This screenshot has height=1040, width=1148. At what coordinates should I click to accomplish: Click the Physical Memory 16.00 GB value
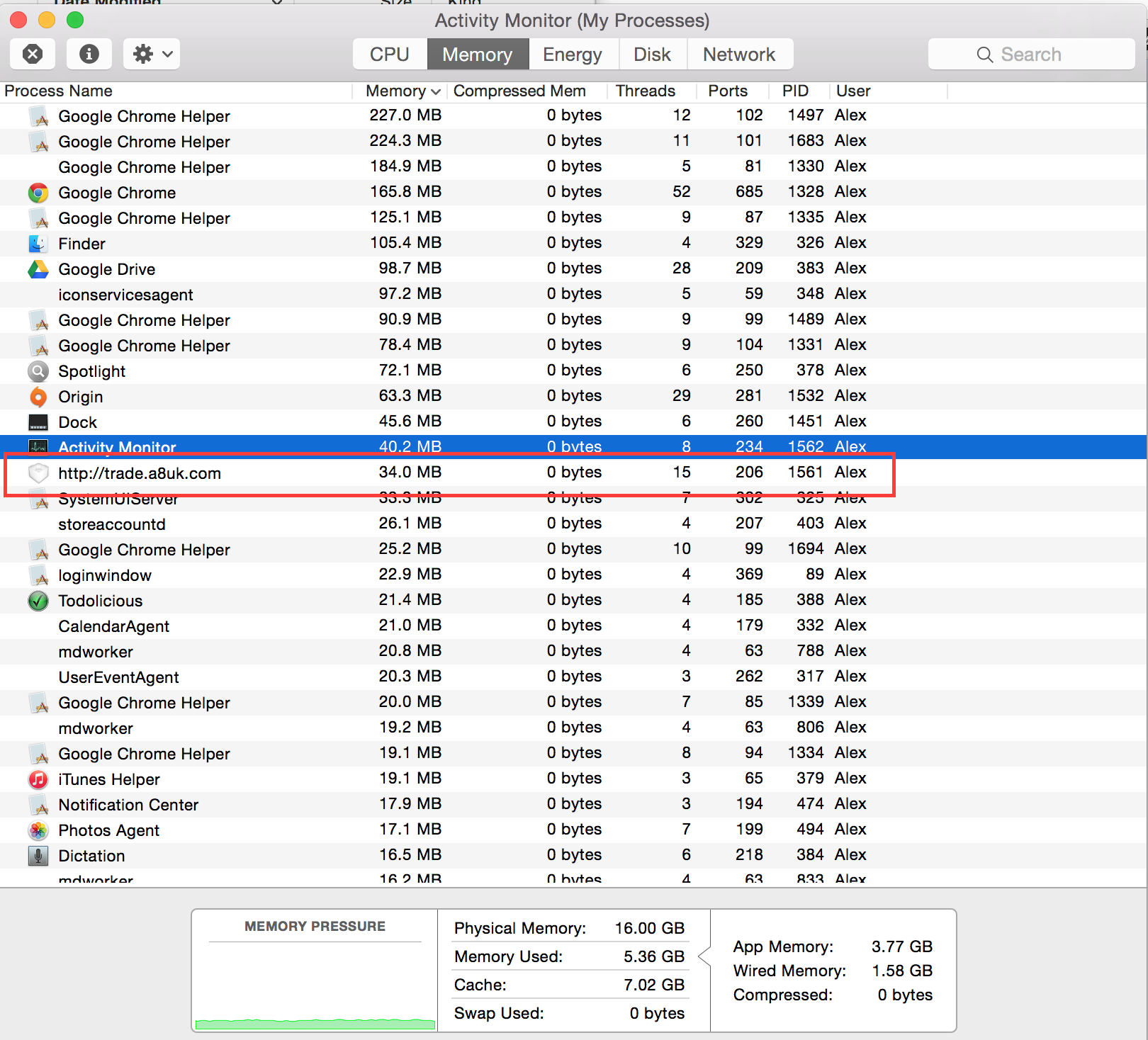(649, 928)
